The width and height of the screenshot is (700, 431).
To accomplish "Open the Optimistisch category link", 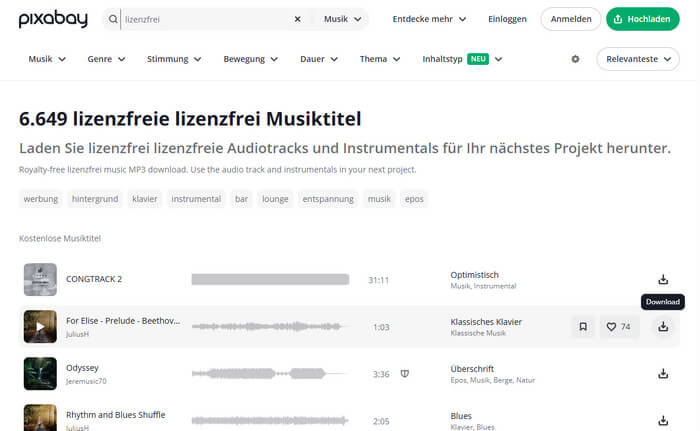I will click(475, 275).
